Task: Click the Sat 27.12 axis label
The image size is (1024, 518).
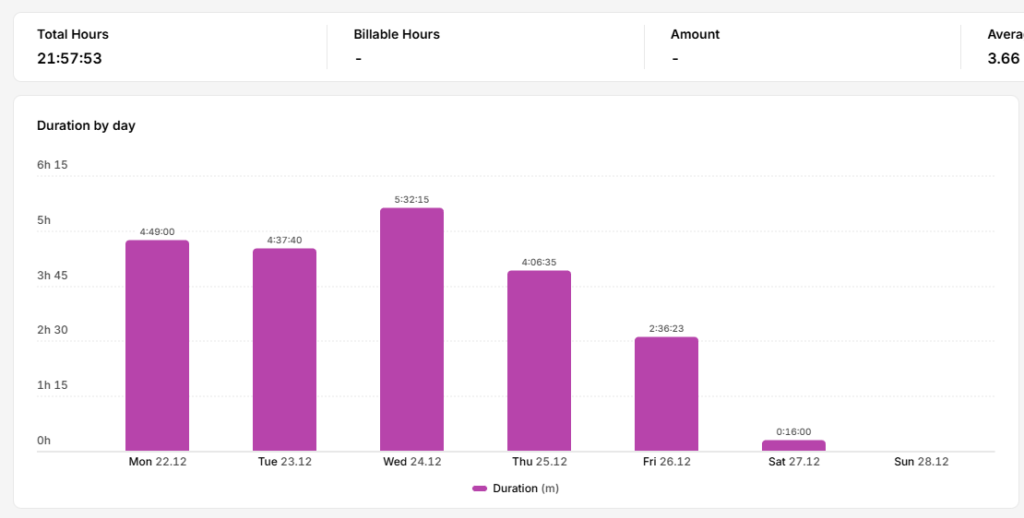Action: point(794,462)
